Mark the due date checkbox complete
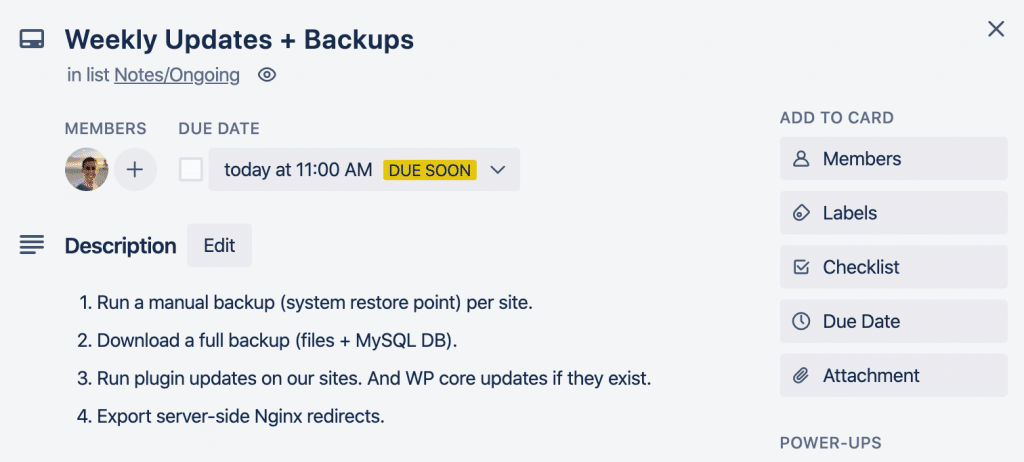 [191, 170]
